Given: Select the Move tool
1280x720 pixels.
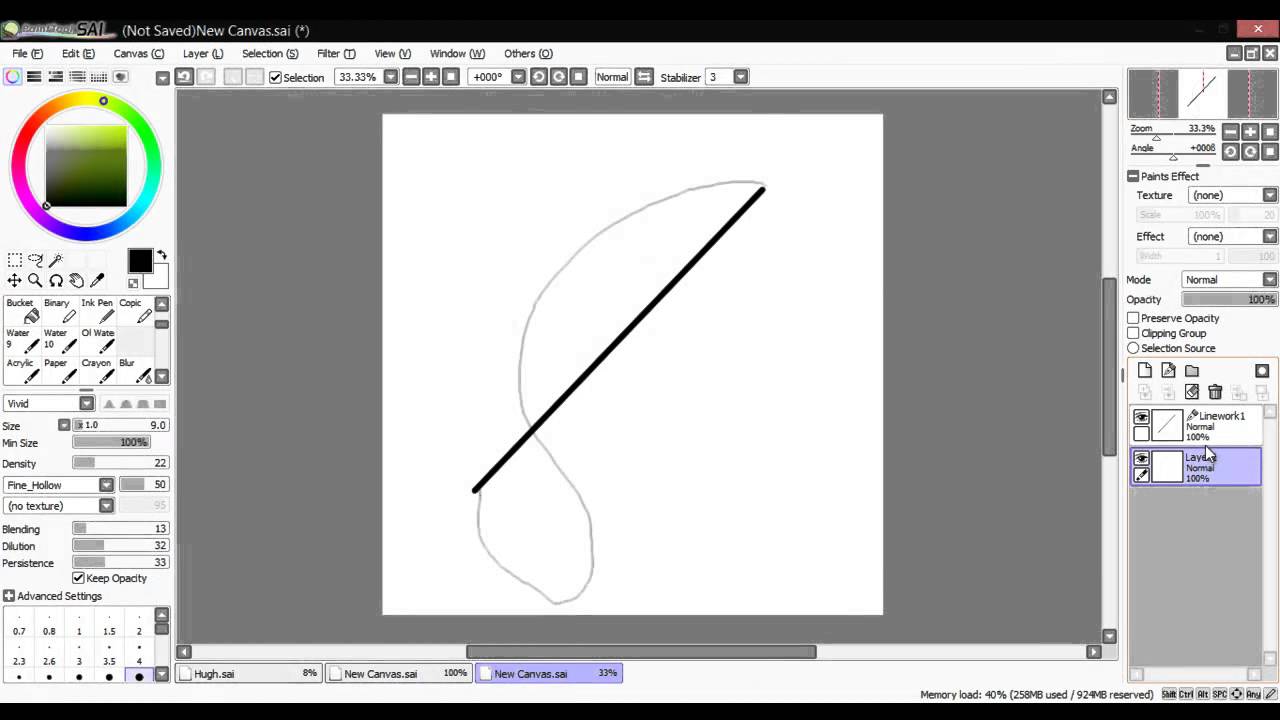Looking at the screenshot, I should (15, 281).
